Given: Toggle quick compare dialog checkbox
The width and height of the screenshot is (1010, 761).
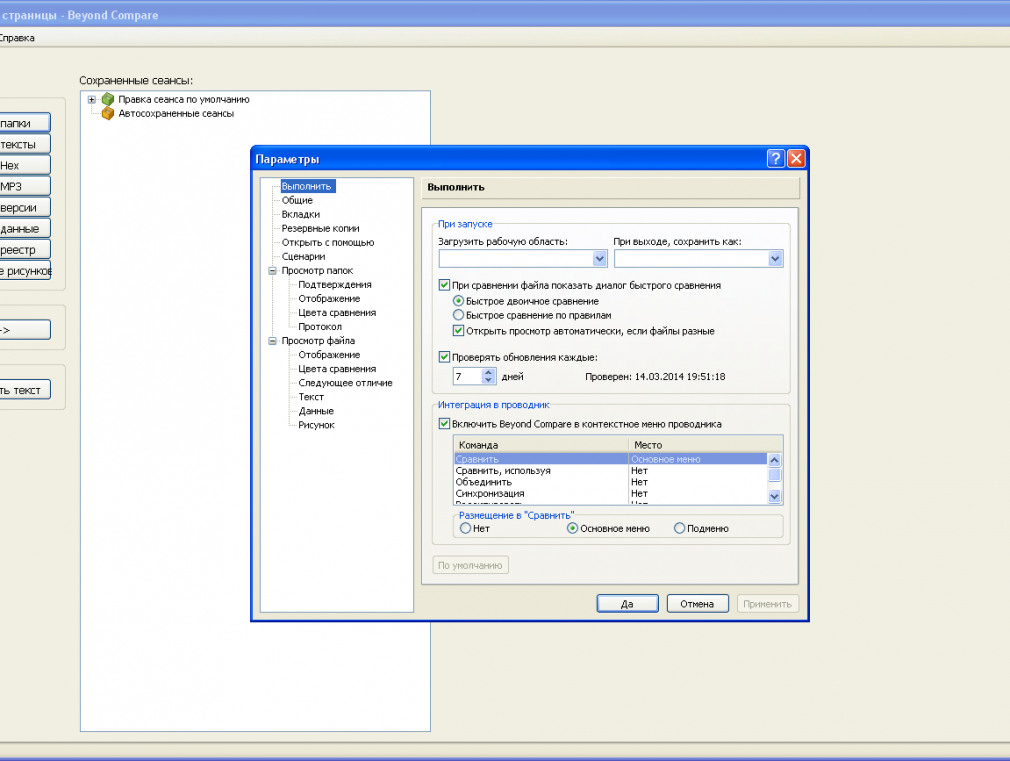Looking at the screenshot, I should click(x=444, y=285).
